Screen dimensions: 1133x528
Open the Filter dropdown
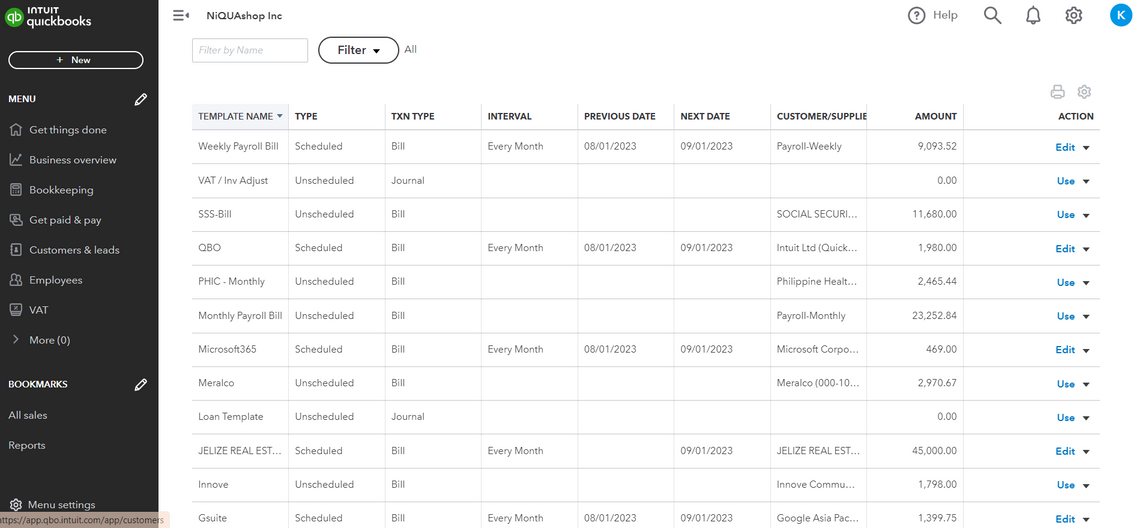(x=358, y=50)
